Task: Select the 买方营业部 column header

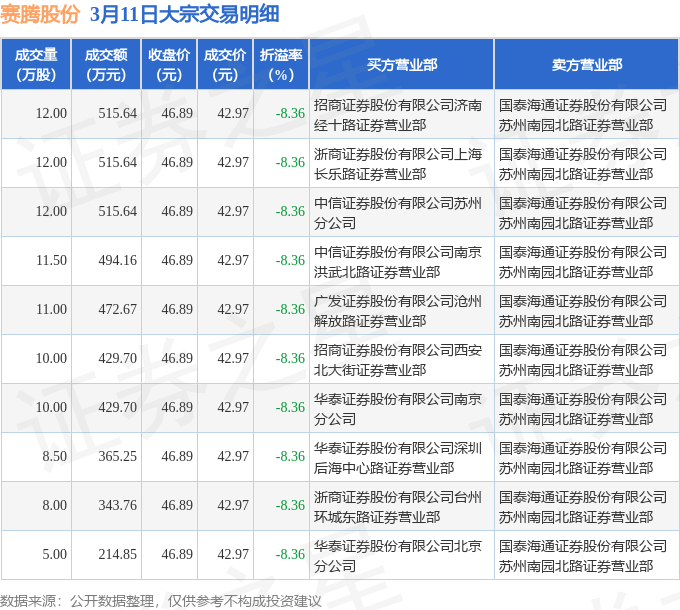Action: click(402, 64)
